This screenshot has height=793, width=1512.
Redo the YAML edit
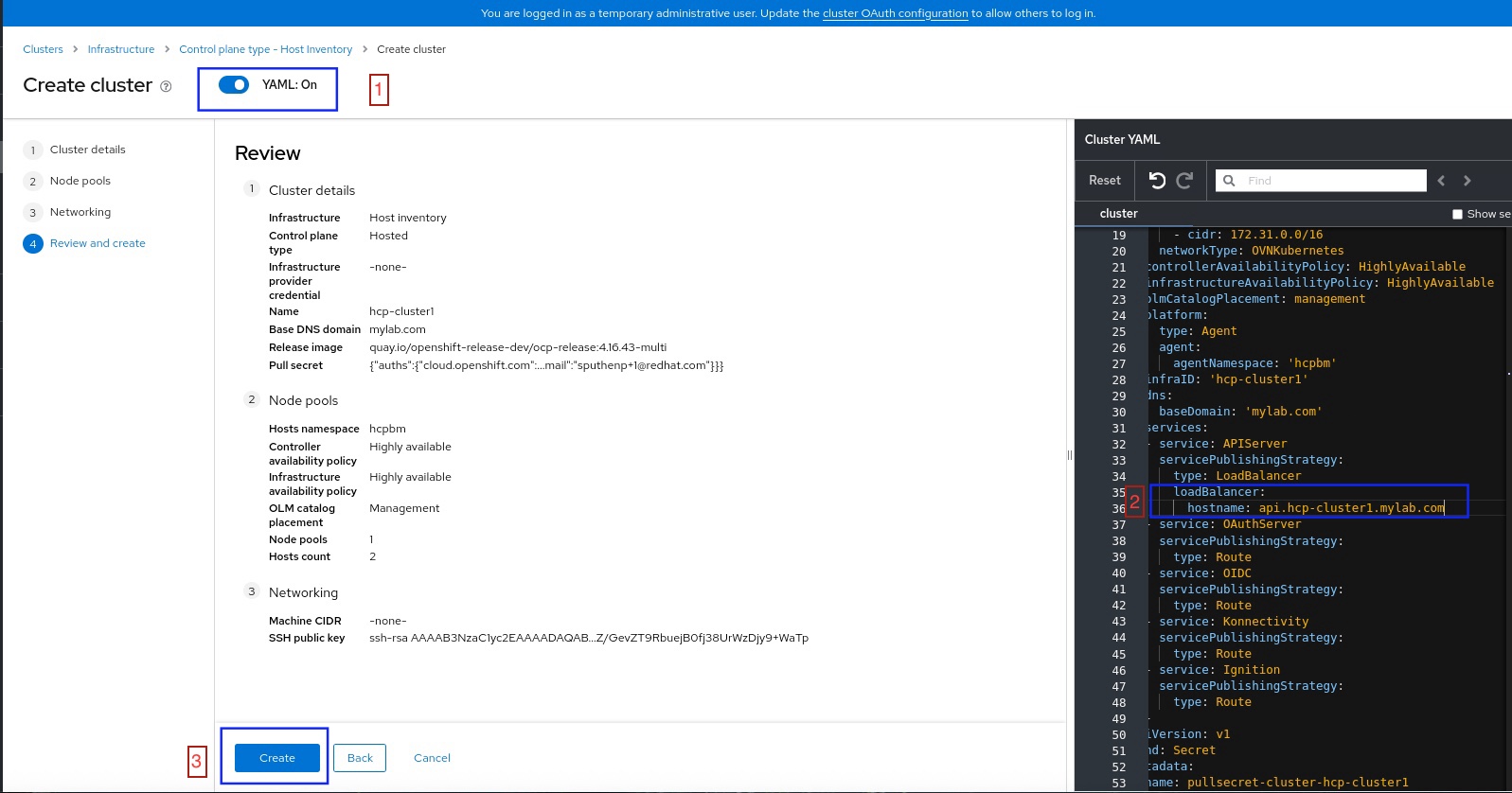click(1184, 180)
